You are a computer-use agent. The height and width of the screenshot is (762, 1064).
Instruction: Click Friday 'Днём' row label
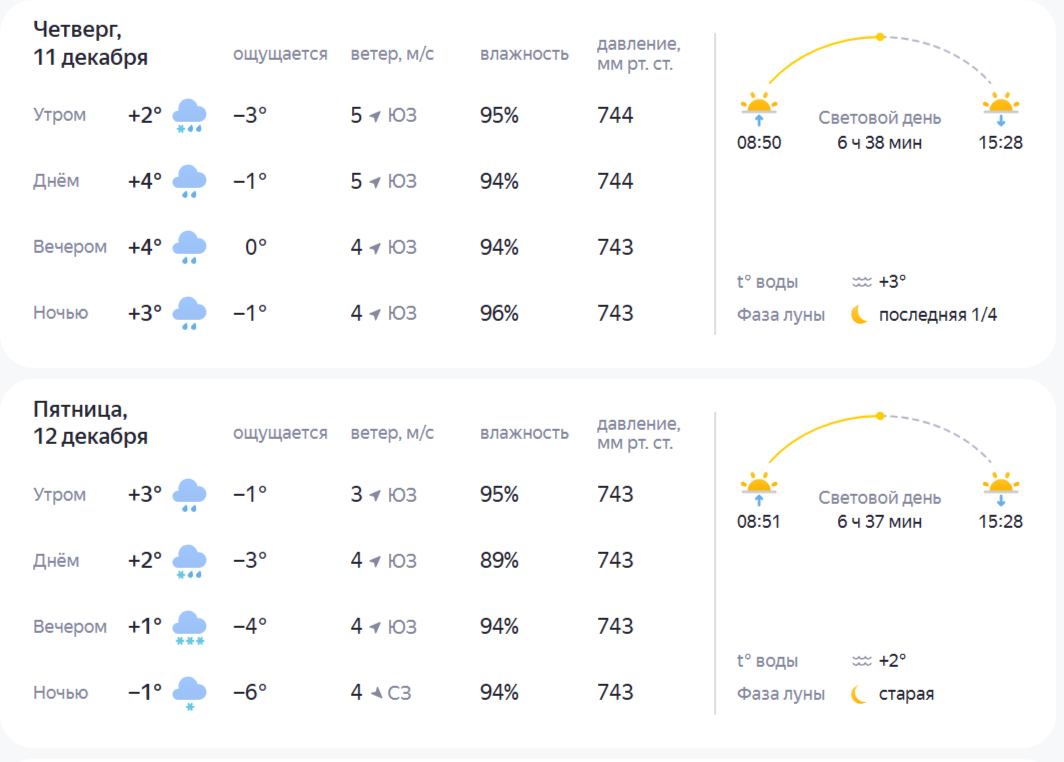[x=56, y=561]
